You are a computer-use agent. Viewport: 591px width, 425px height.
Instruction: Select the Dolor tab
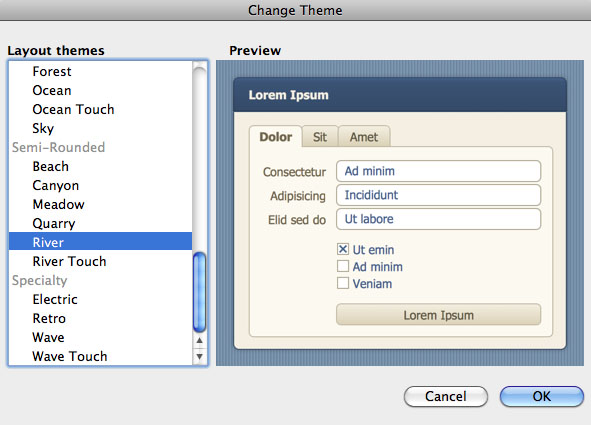(276, 137)
